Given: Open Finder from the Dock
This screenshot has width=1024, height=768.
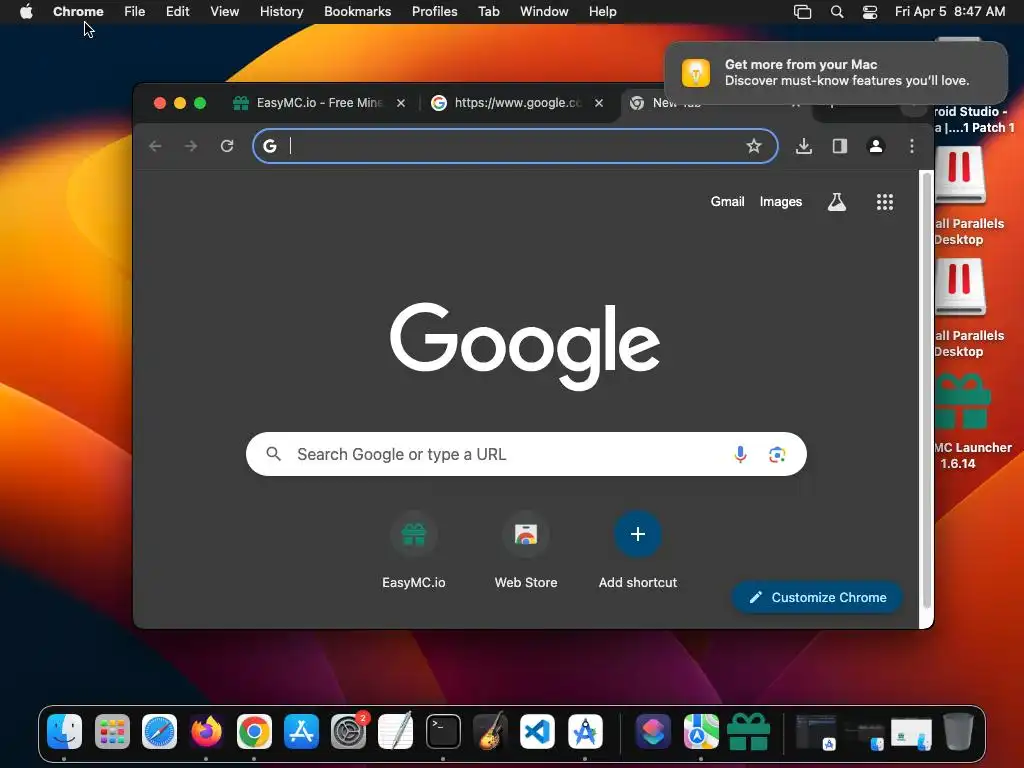Looking at the screenshot, I should (65, 731).
